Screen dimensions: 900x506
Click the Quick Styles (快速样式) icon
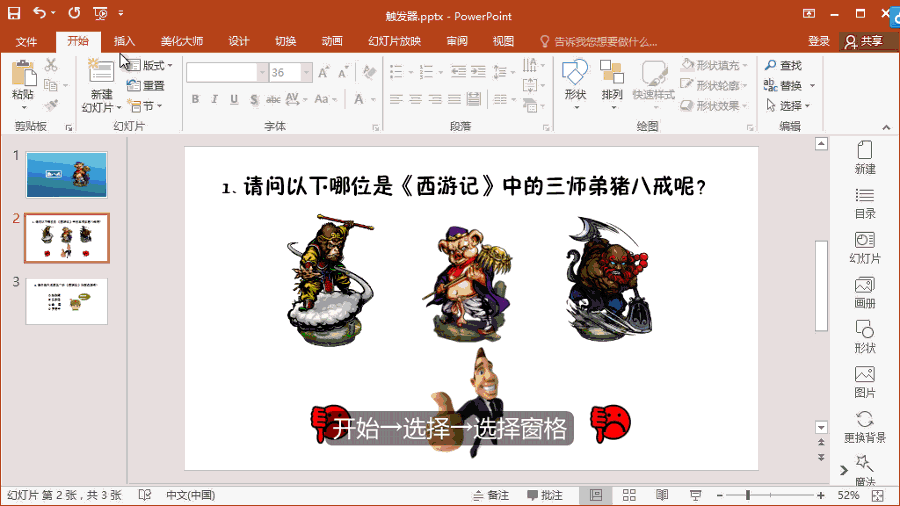pos(653,73)
